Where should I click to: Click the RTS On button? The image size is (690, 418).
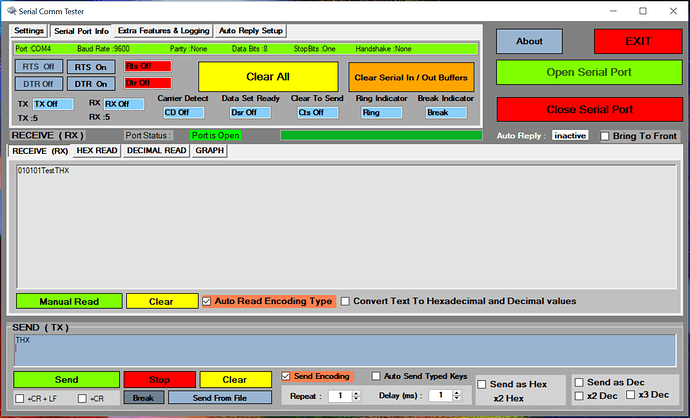pyautogui.click(x=91, y=67)
